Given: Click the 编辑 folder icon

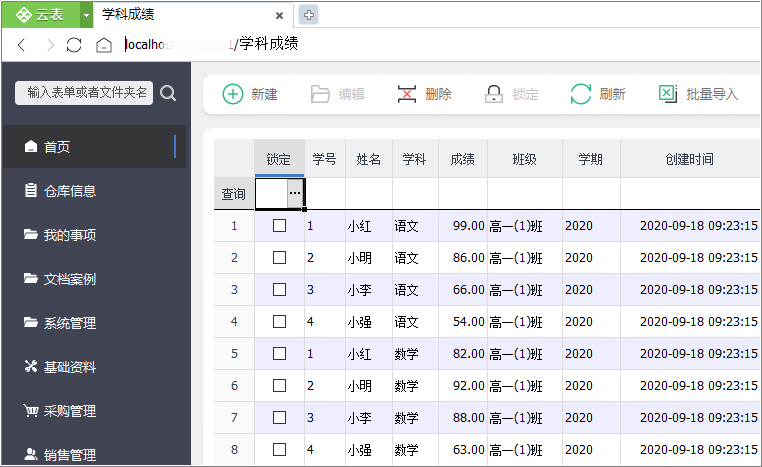Looking at the screenshot, I should pos(320,94).
